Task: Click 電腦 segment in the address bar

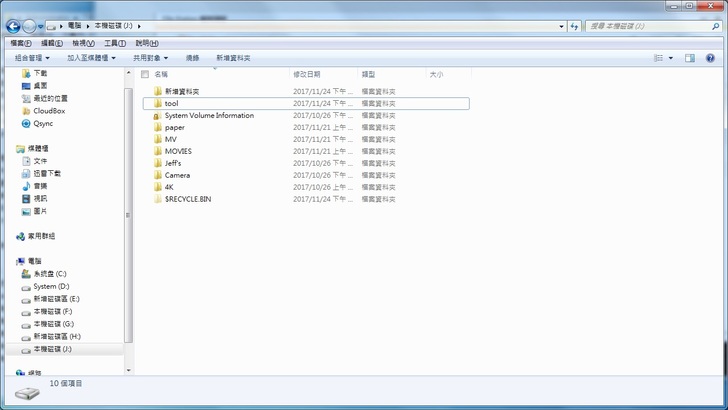Action: point(74,26)
